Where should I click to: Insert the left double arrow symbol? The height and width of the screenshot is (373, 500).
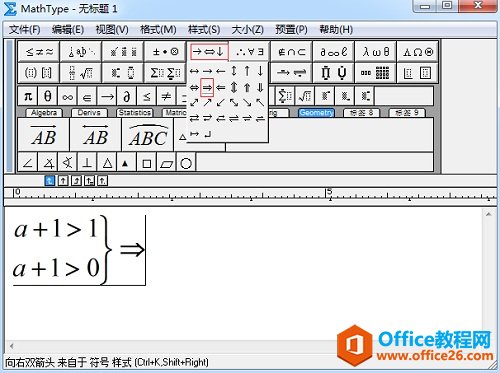(x=220, y=88)
